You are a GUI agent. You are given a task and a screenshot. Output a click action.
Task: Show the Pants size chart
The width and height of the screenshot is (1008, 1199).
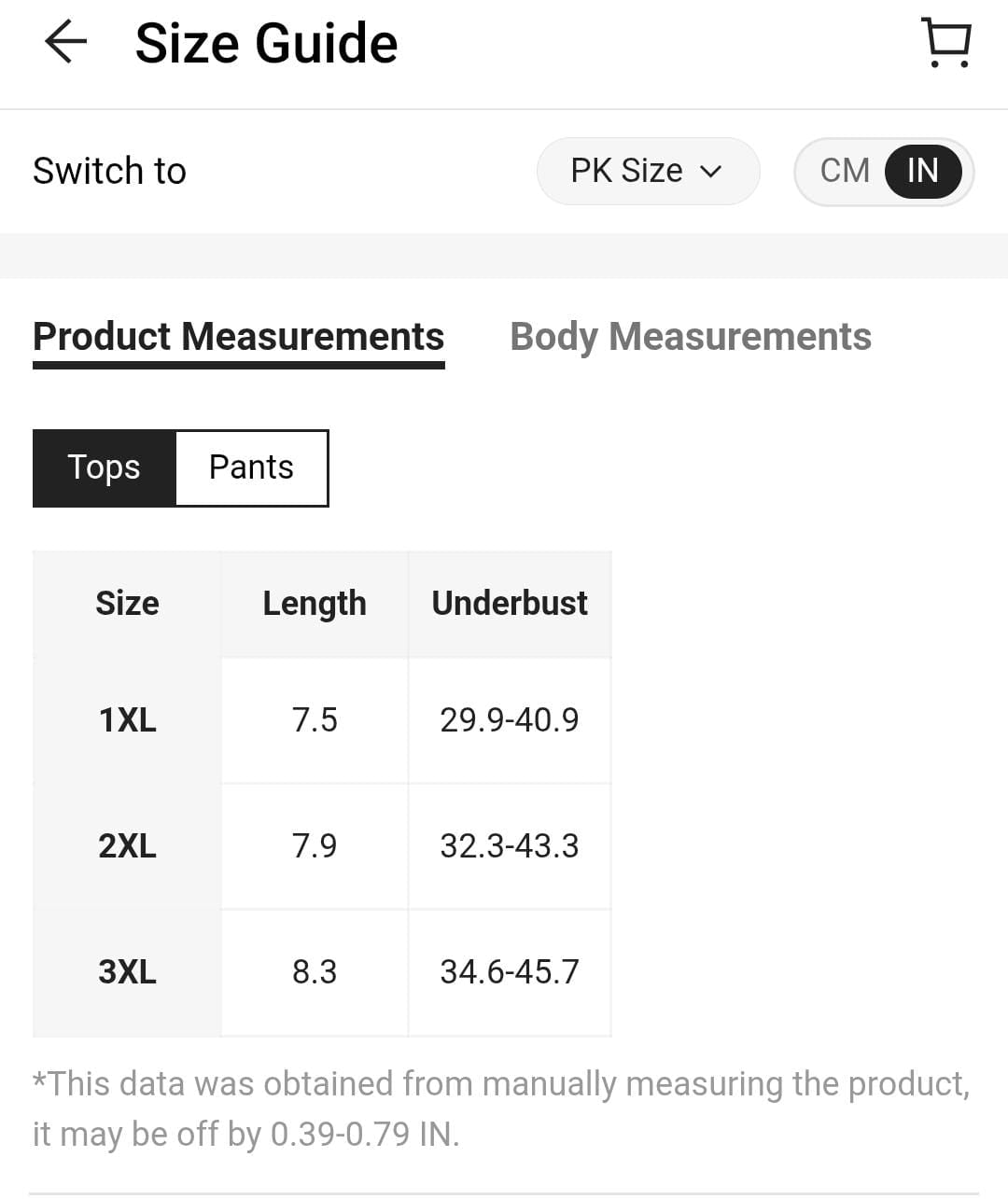click(251, 467)
